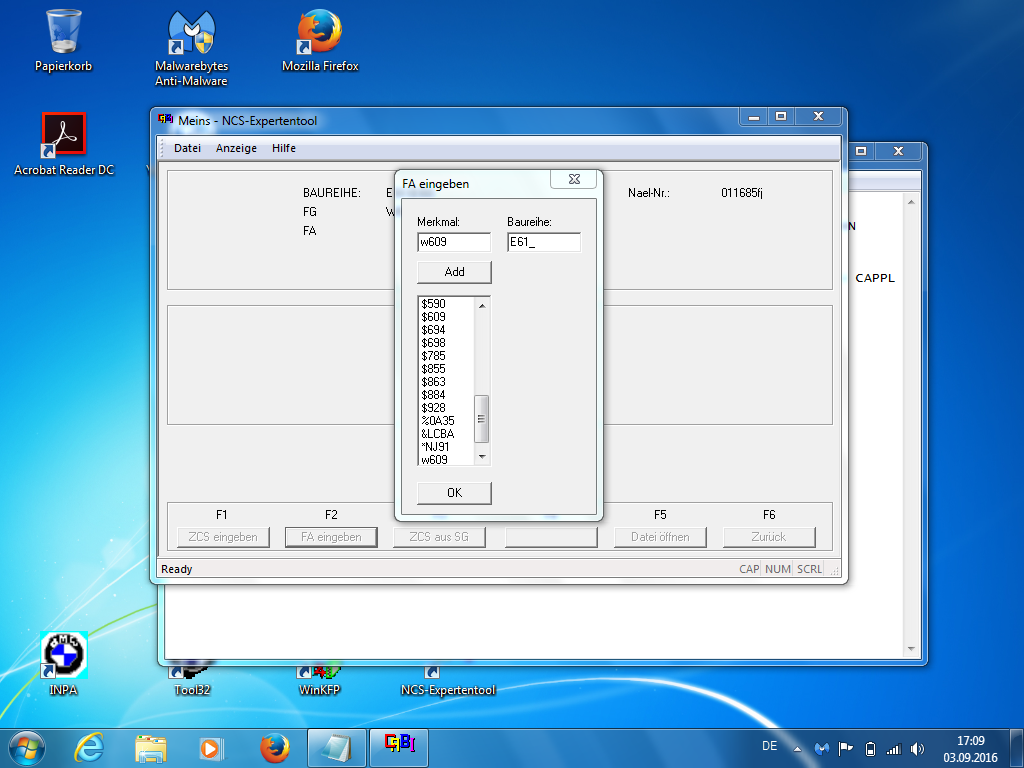The height and width of the screenshot is (768, 1024).
Task: Select $884 list entry
Action: click(x=447, y=395)
